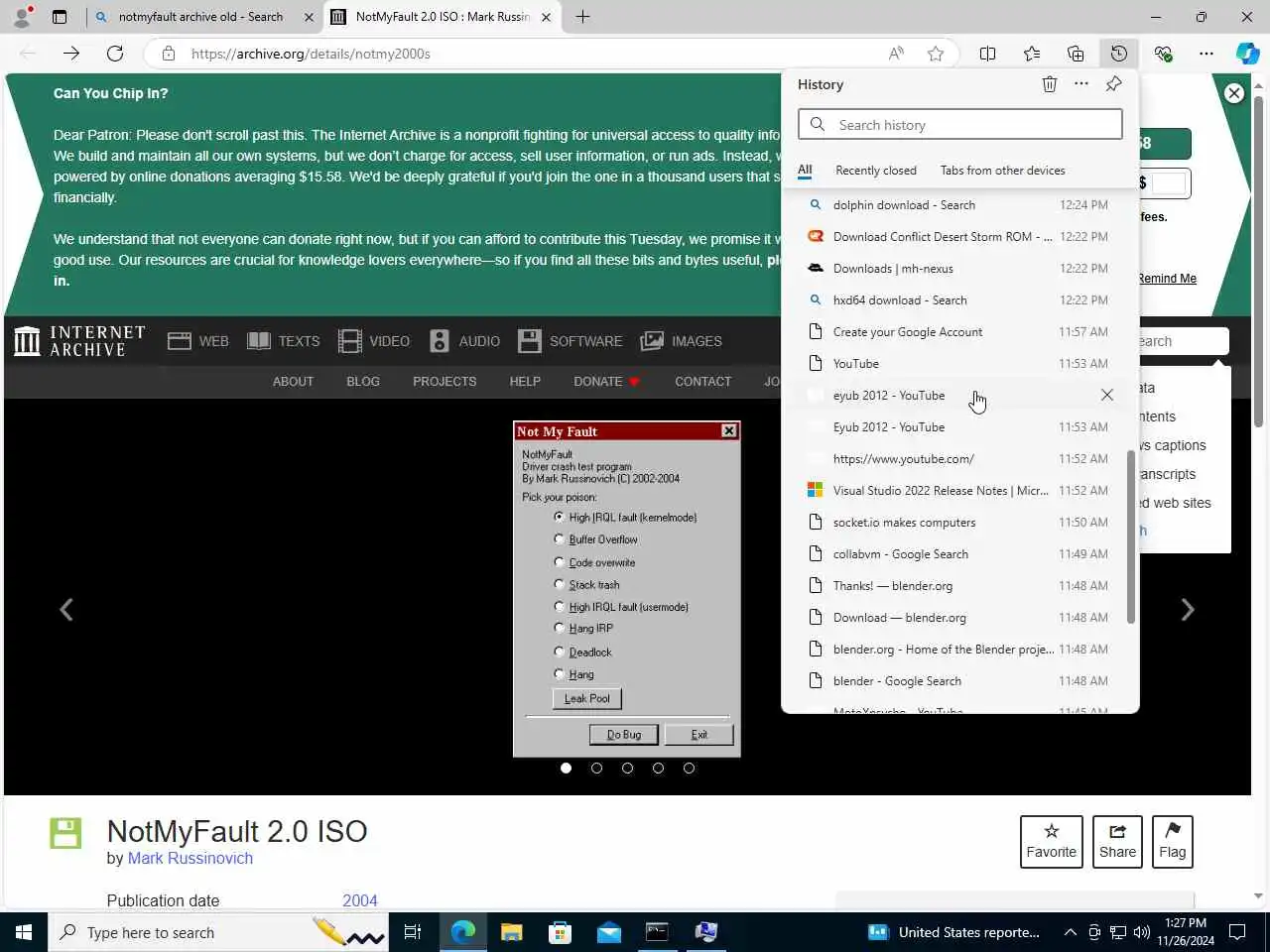1270x952 pixels.
Task: Add page to favorites star icon
Action: (x=936, y=54)
